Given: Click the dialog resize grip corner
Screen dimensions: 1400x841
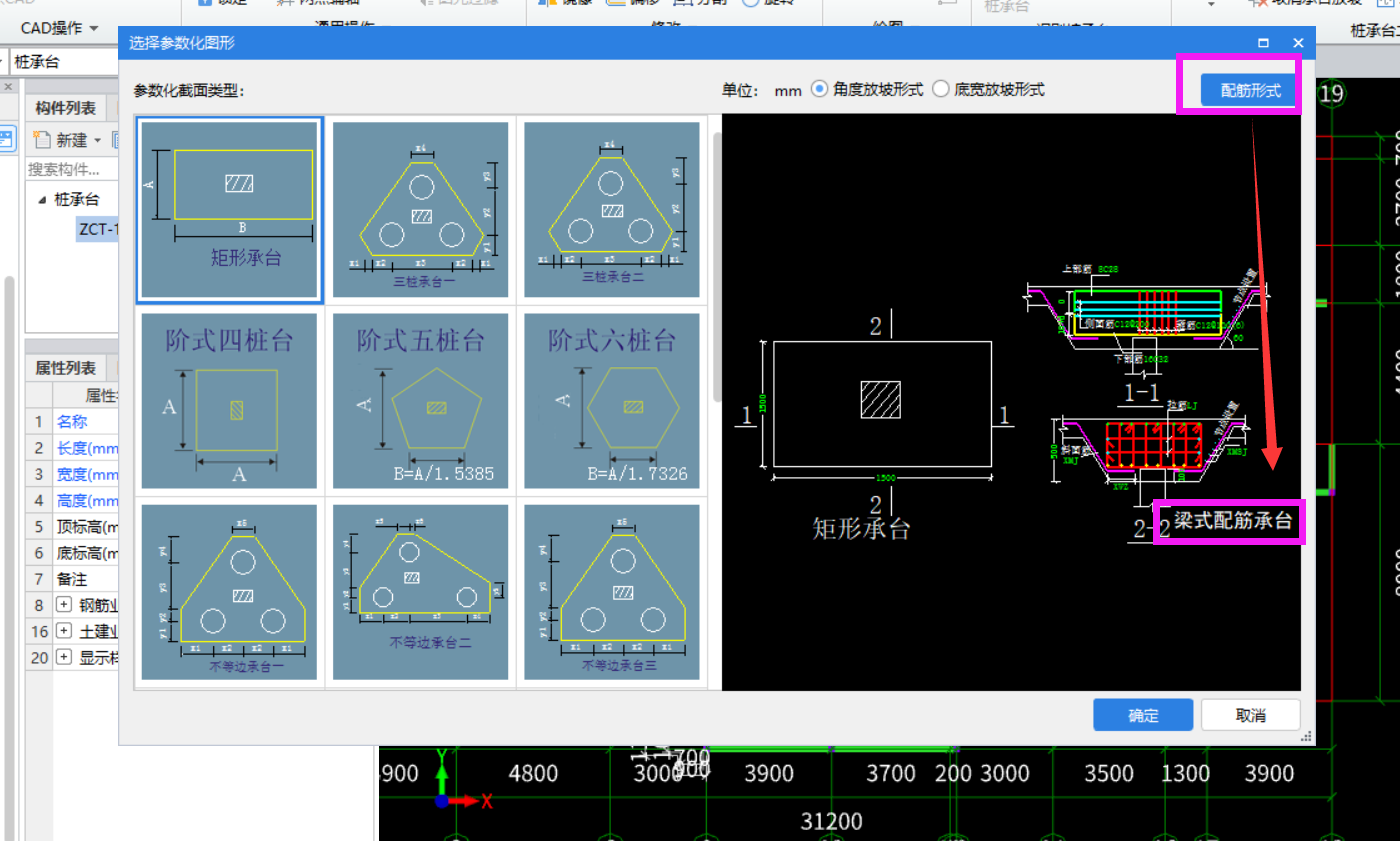Looking at the screenshot, I should [x=1306, y=736].
